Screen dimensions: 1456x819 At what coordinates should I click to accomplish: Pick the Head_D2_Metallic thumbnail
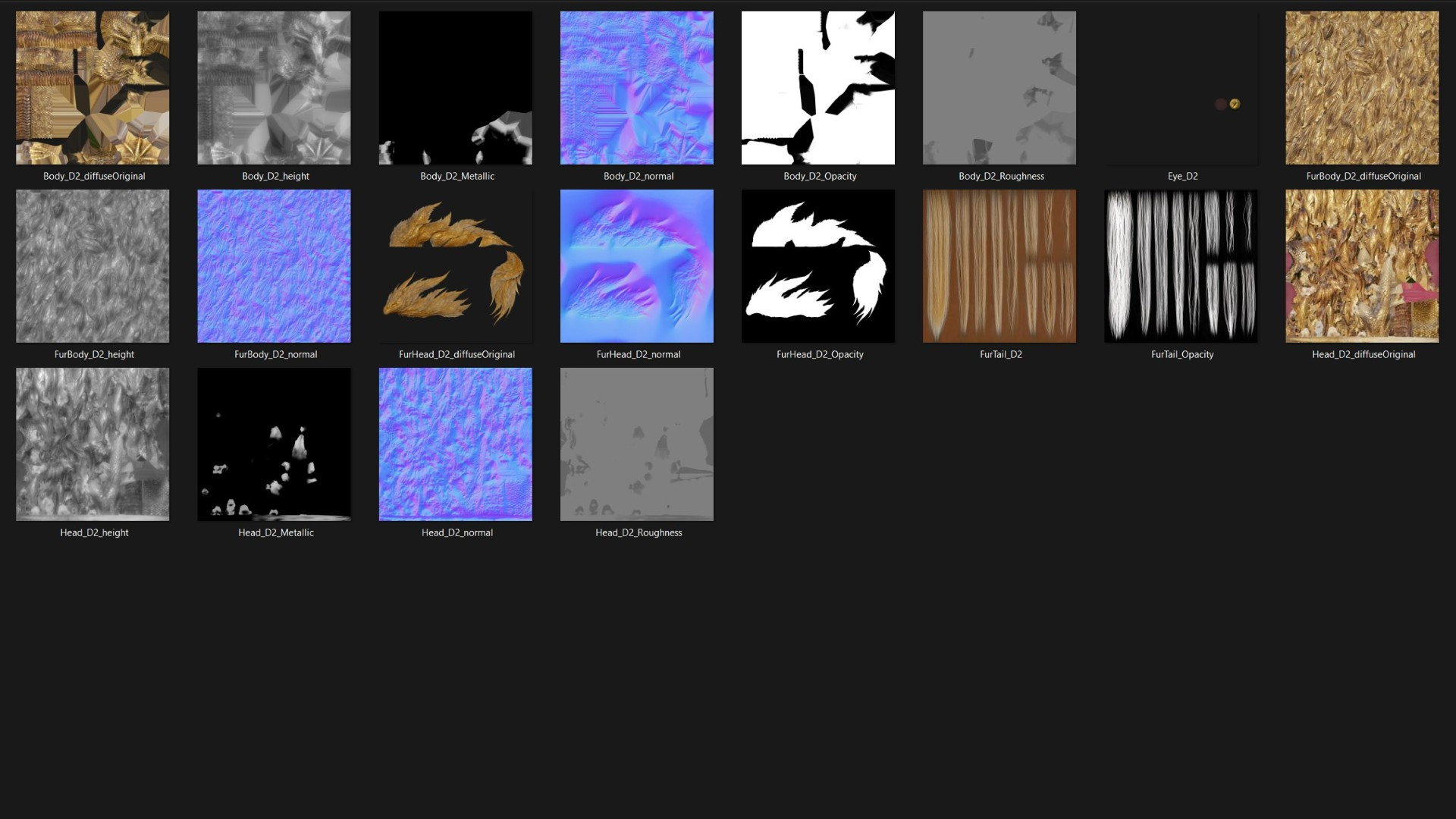(x=274, y=444)
